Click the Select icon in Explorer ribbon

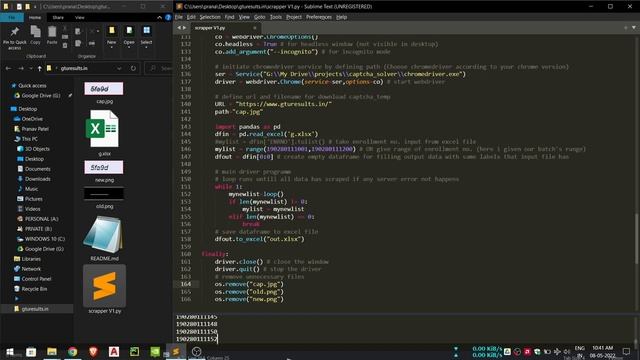146,36
